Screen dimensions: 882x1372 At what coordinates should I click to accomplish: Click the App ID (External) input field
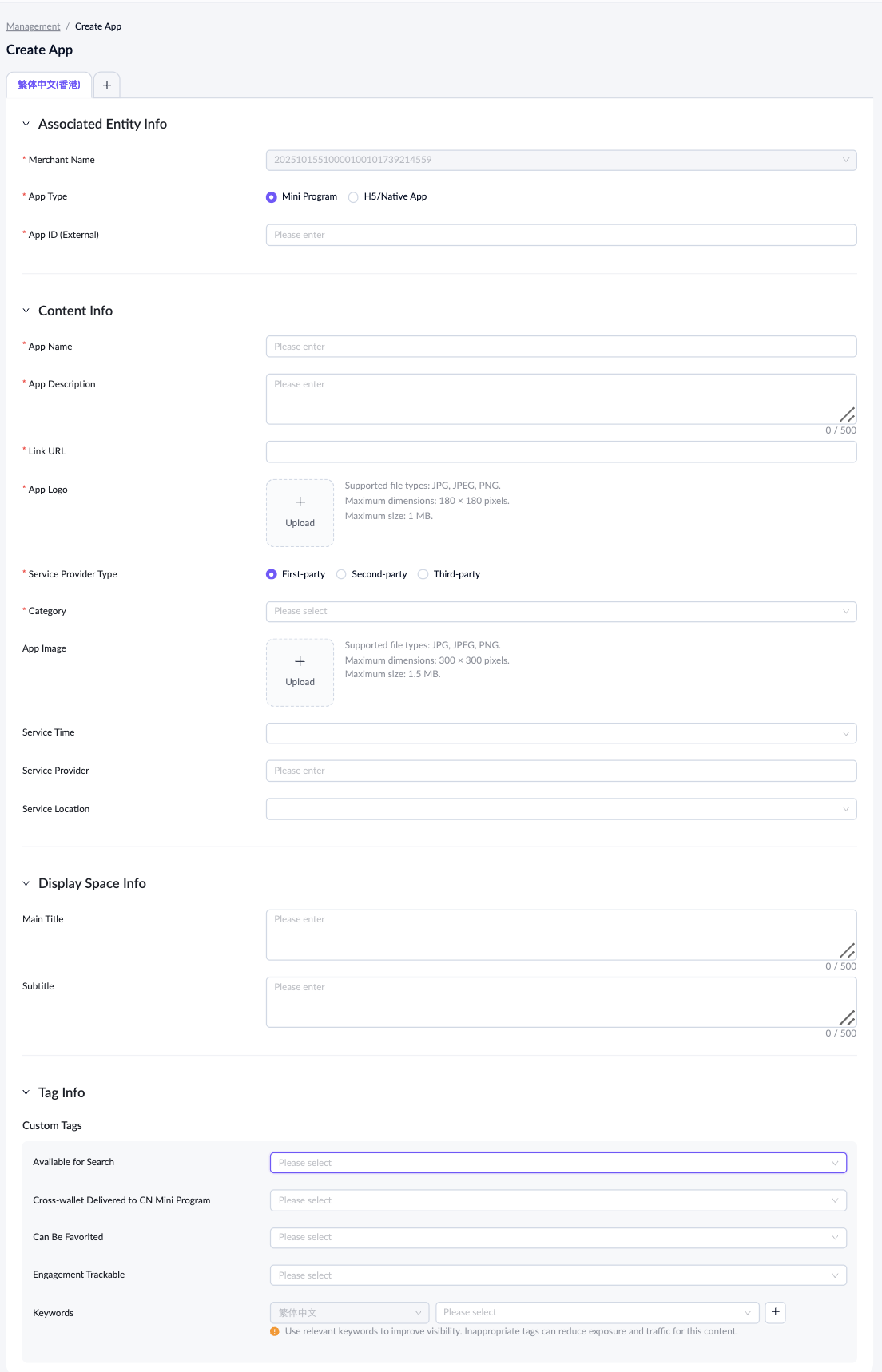(x=560, y=235)
